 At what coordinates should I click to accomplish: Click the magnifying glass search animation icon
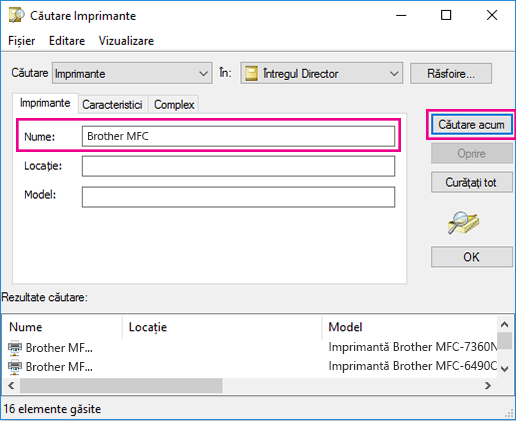463,223
